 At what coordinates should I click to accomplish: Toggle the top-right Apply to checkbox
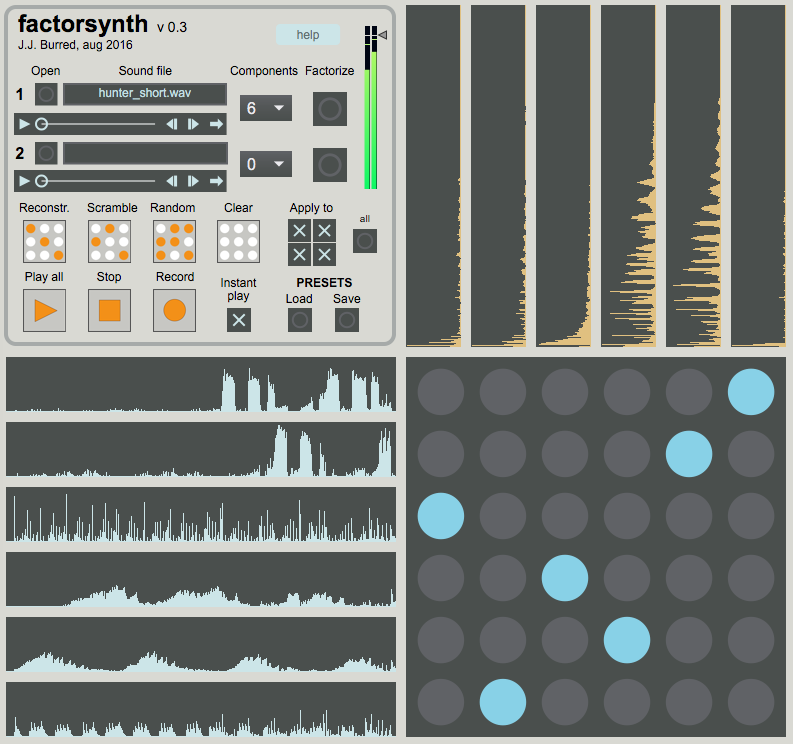click(324, 231)
